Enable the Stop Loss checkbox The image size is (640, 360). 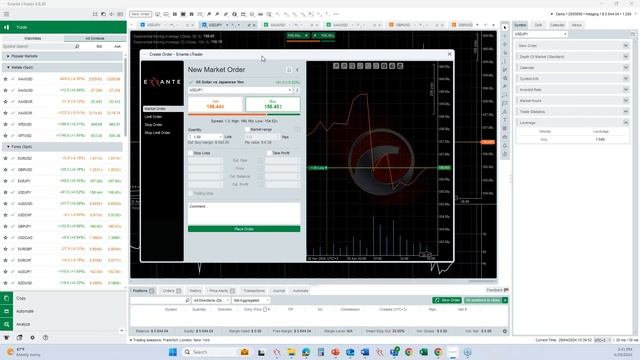(x=191, y=153)
